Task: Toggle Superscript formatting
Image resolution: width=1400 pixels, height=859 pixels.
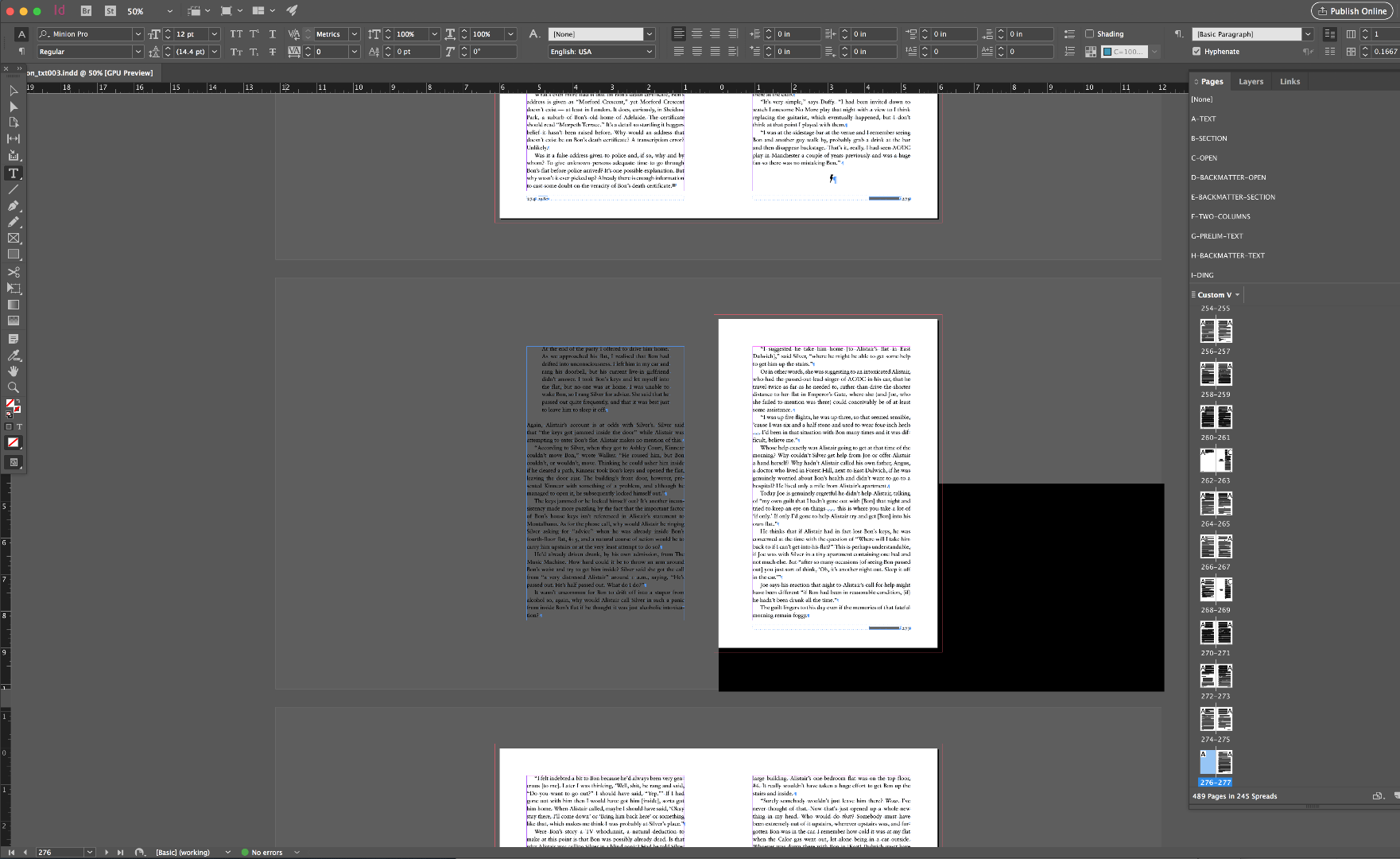Action: 254,34
